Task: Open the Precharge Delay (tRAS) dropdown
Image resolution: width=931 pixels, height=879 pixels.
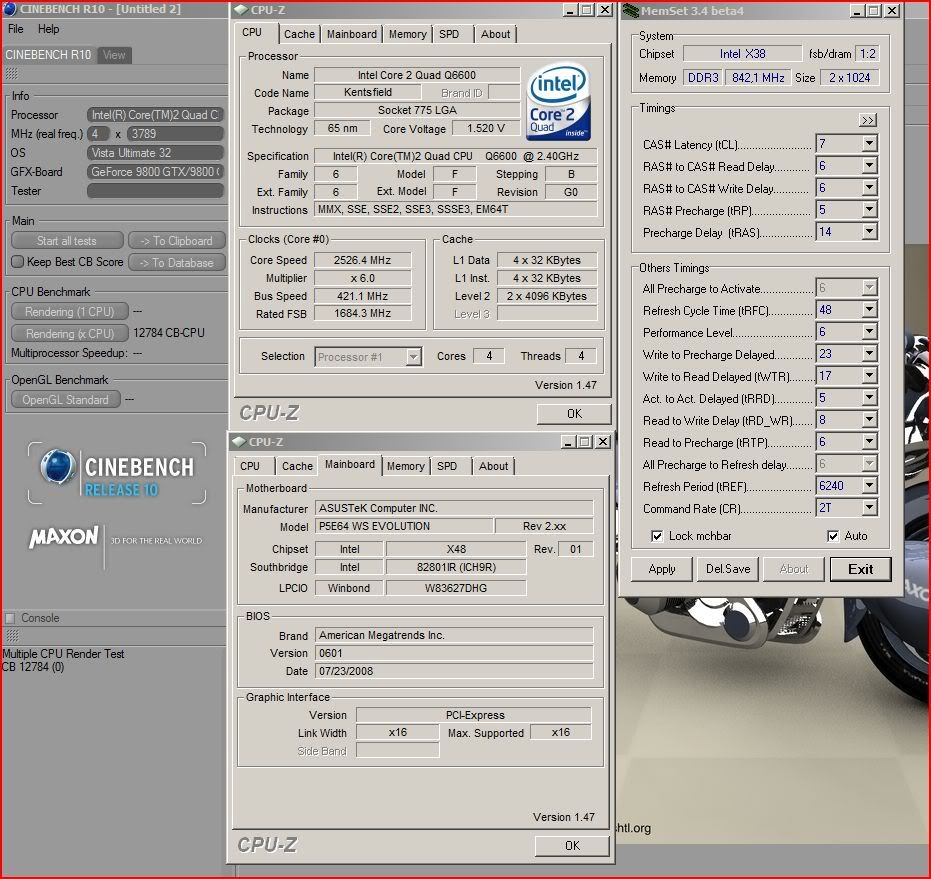Action: point(869,232)
